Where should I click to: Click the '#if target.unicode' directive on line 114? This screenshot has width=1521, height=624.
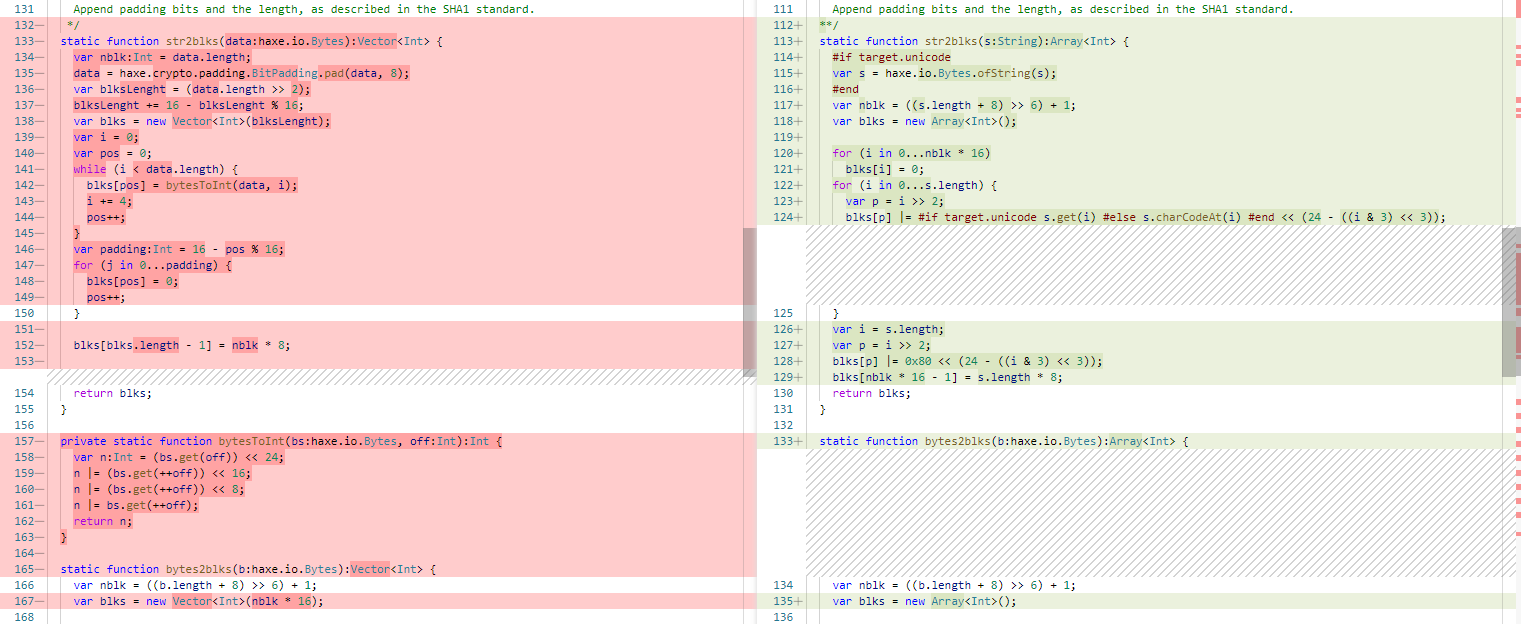pos(892,57)
